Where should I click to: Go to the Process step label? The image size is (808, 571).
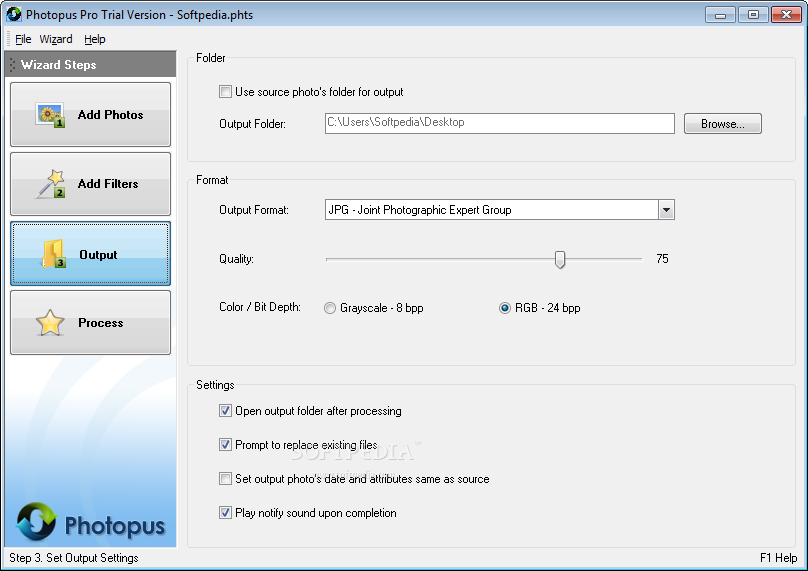(x=100, y=323)
